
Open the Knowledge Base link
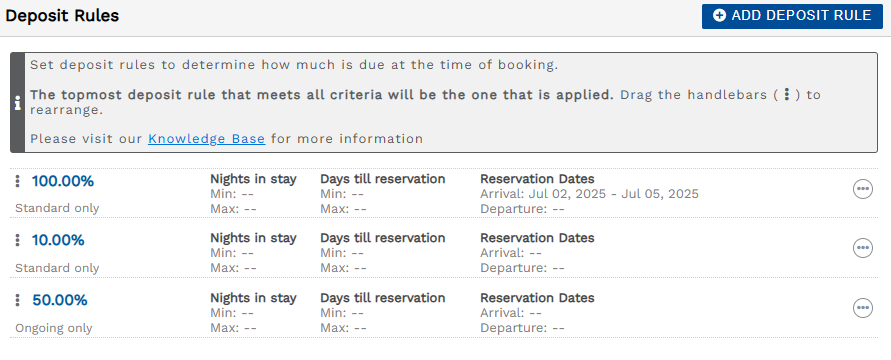[206, 139]
